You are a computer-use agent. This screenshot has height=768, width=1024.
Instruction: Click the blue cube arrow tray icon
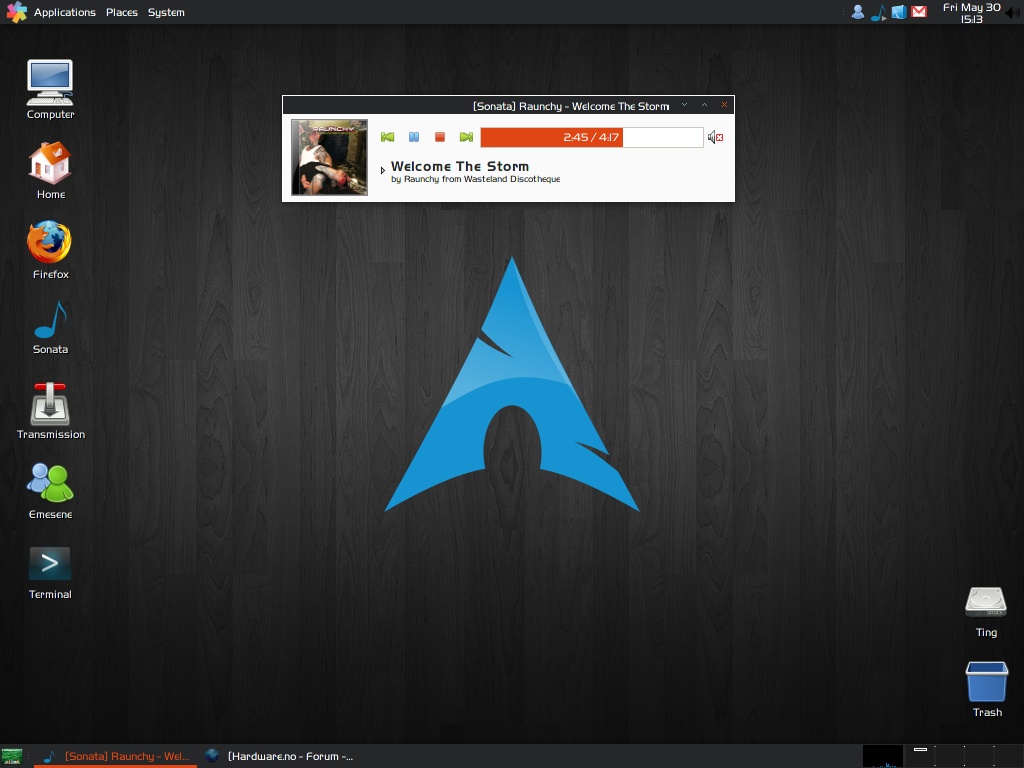point(899,12)
